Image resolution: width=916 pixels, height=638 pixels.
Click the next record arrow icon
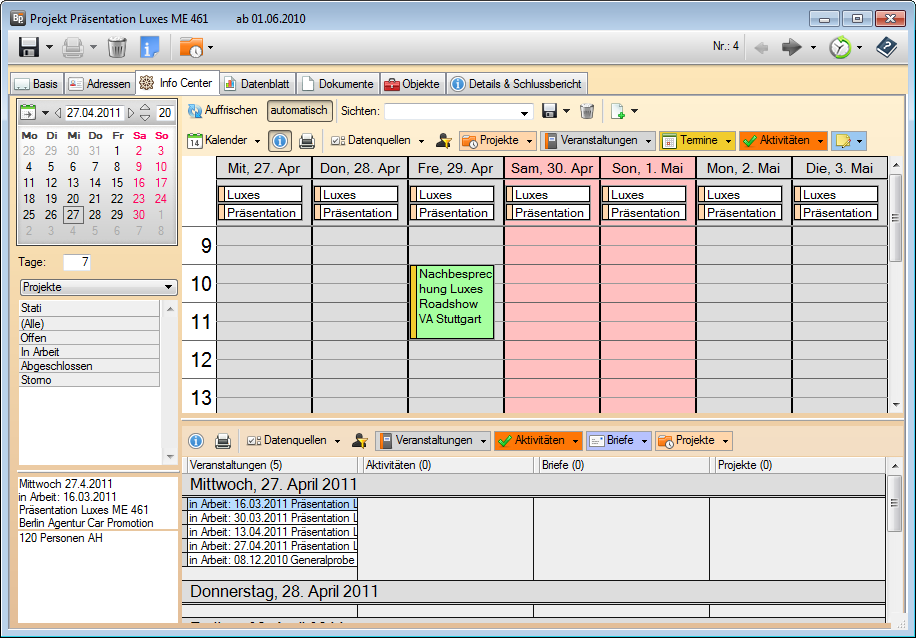pyautogui.click(x=792, y=47)
